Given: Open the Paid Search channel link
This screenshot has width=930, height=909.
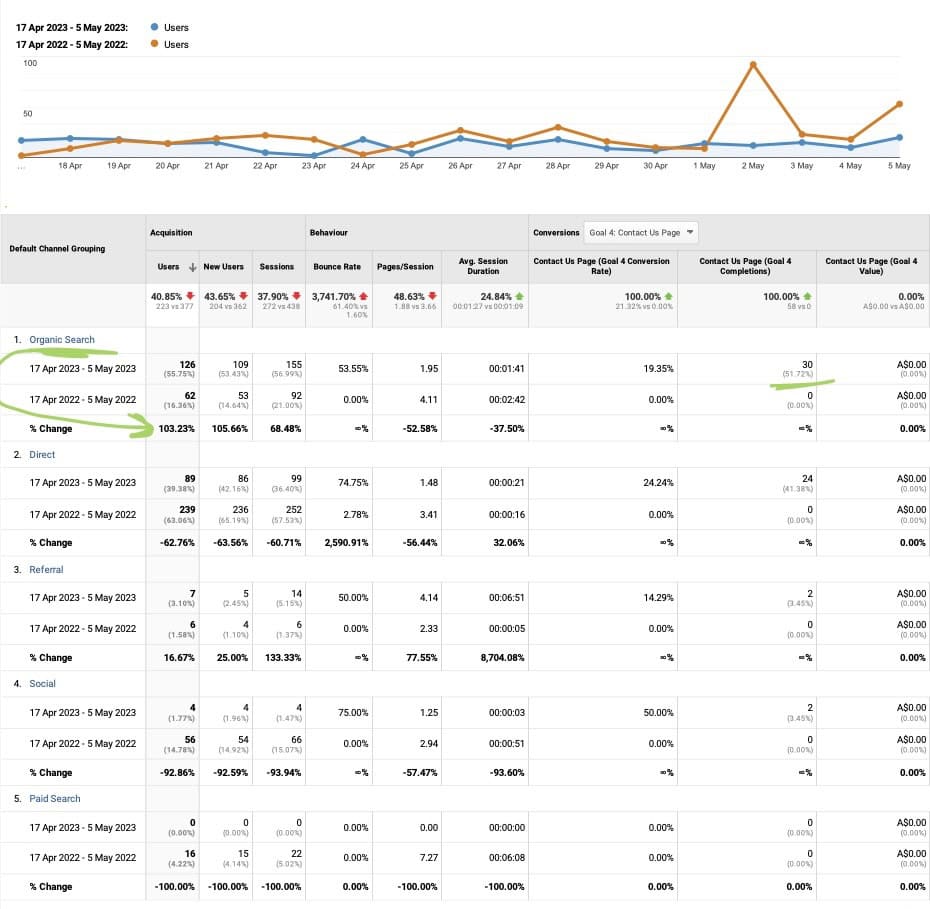Looking at the screenshot, I should point(55,799).
